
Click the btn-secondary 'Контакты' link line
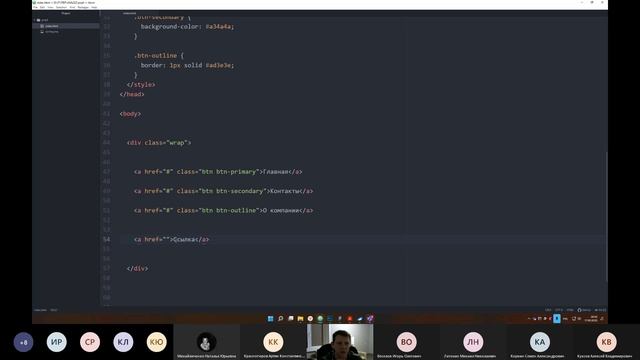(x=223, y=191)
